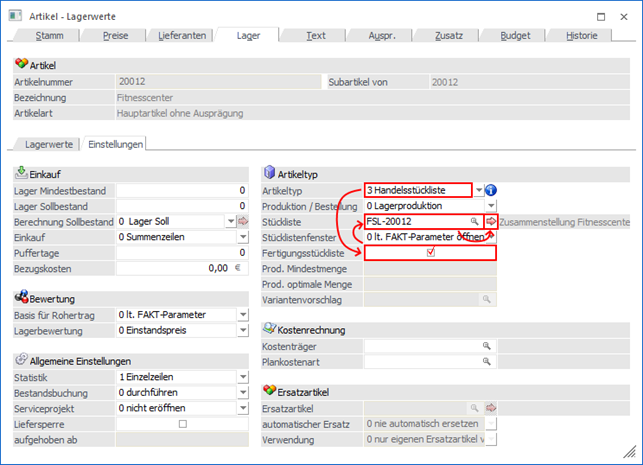Click the red arrow next to Ersatzartikel
Image resolution: width=643 pixels, height=465 pixels.
point(491,409)
